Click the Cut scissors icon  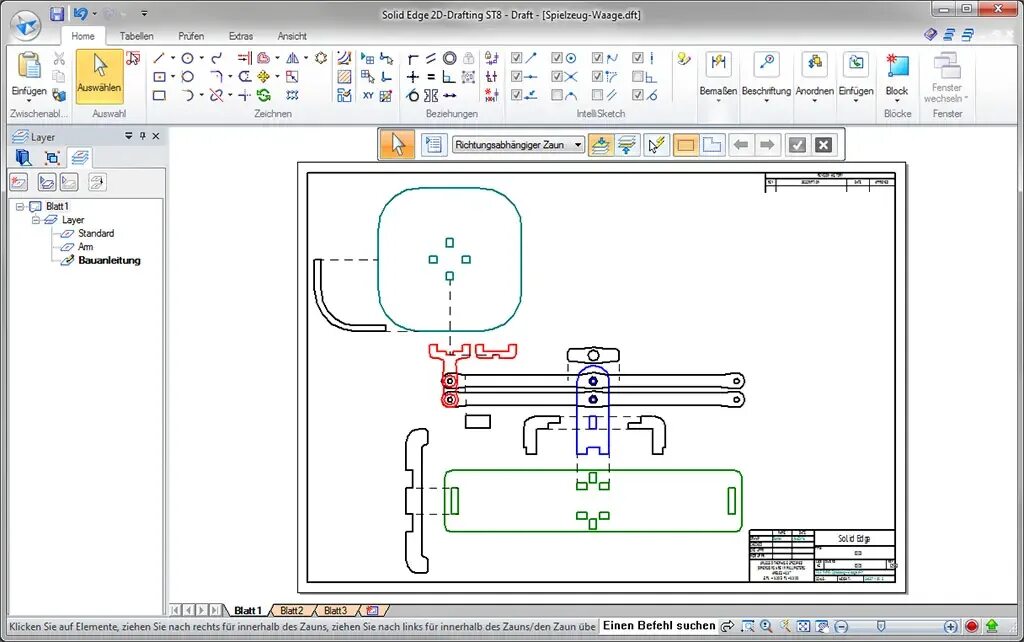coord(59,59)
